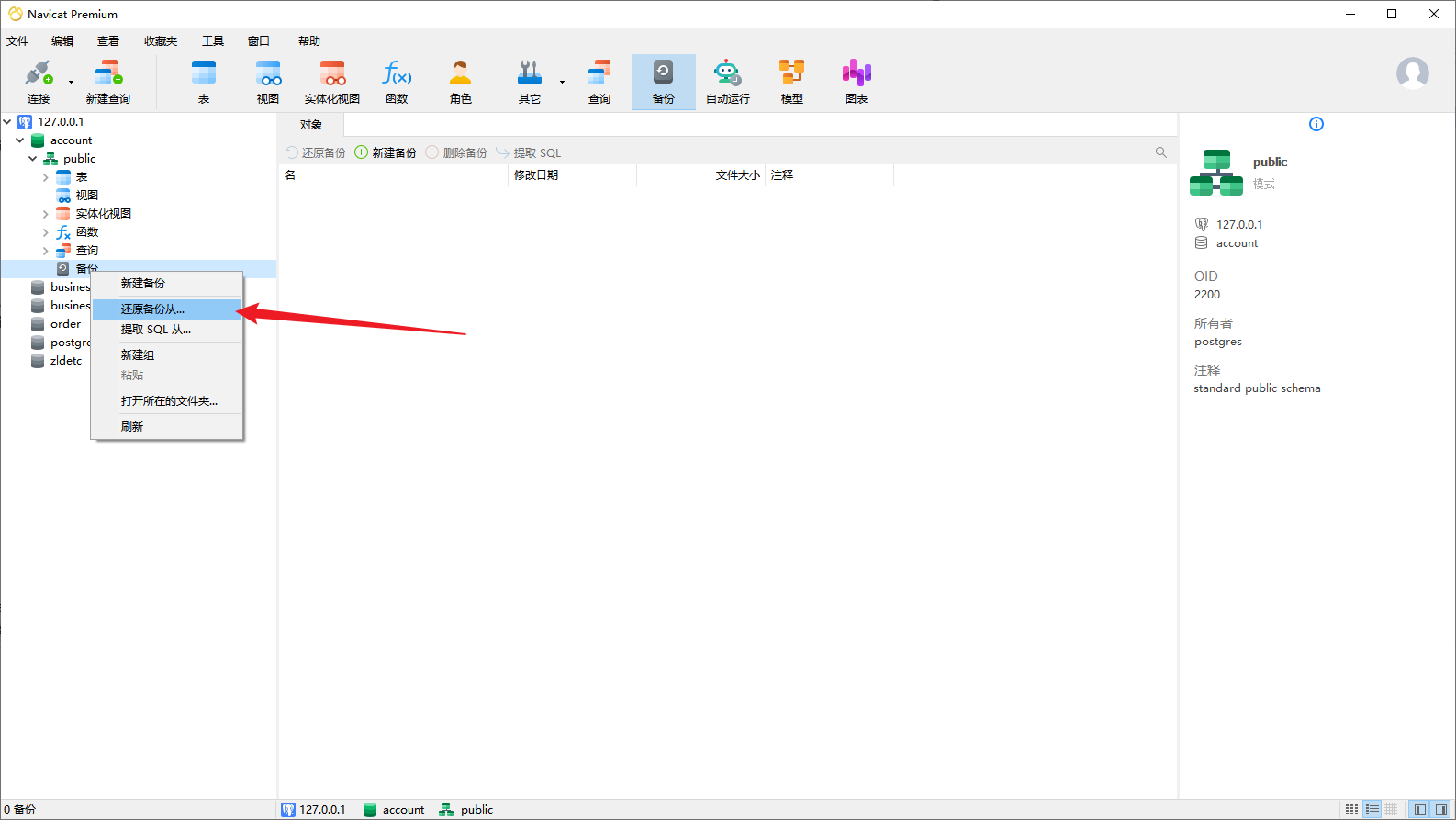Open the 视图 views toolbar icon
This screenshot has height=820, width=1456.
(268, 82)
